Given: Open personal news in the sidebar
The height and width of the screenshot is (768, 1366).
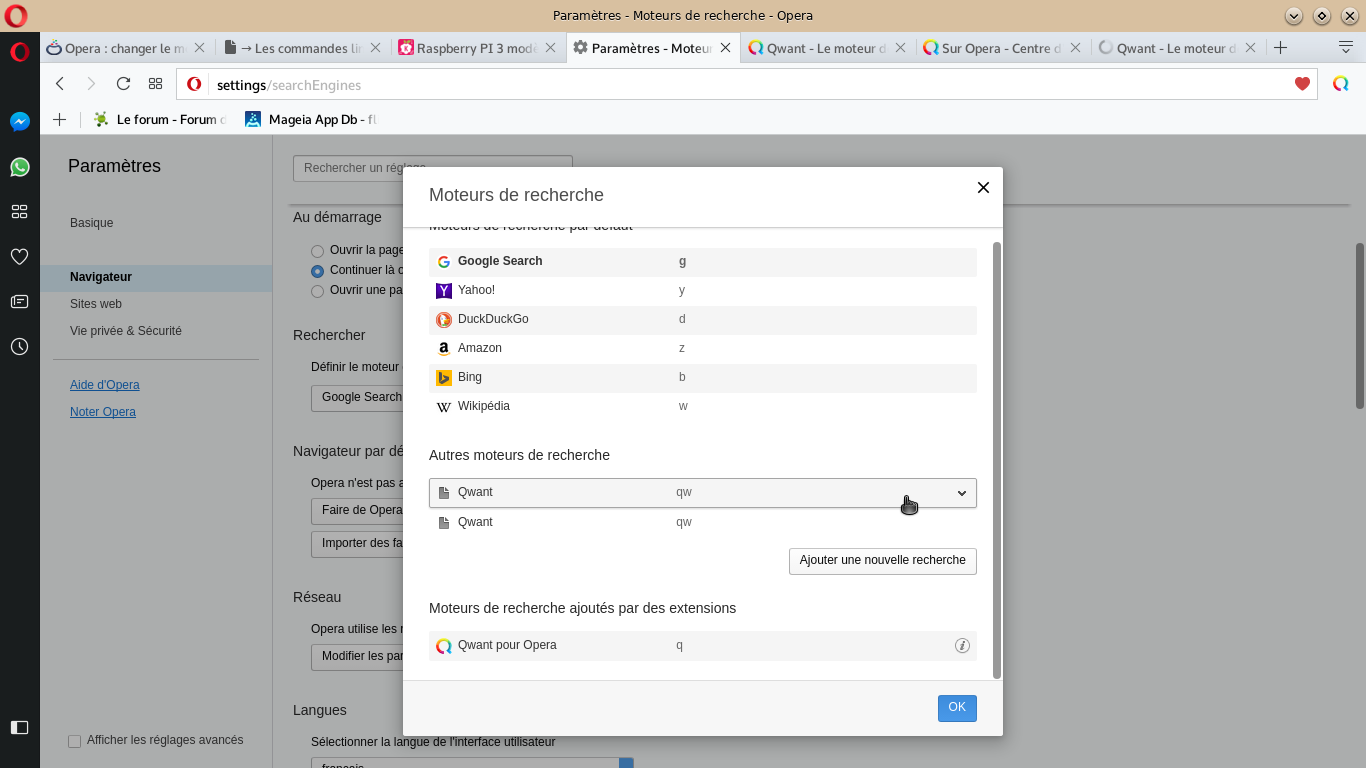Looking at the screenshot, I should click(x=19, y=301).
